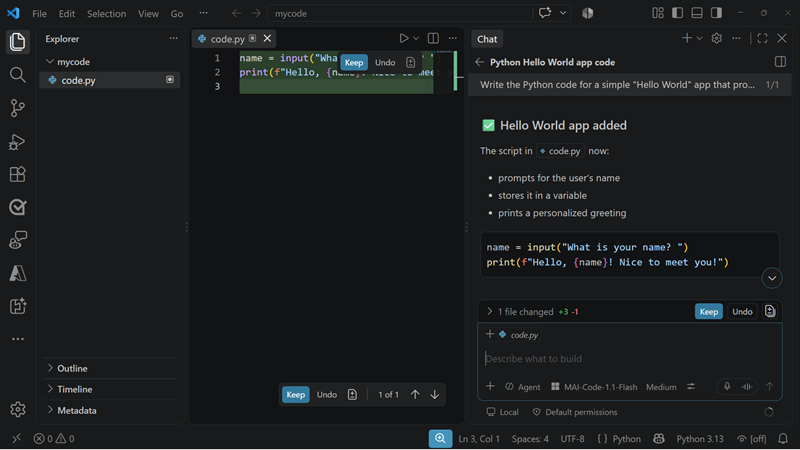Image resolution: width=800 pixels, height=450 pixels.
Task: Toggle the primary sidebar layout icon
Action: (677, 13)
